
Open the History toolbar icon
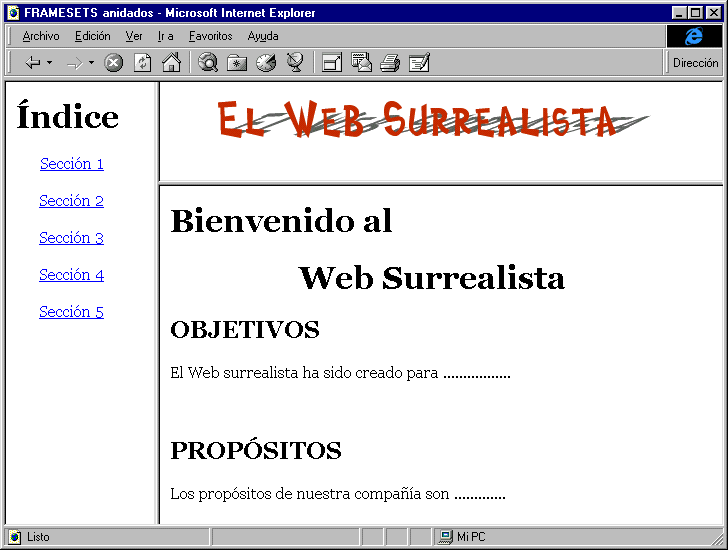(266, 63)
